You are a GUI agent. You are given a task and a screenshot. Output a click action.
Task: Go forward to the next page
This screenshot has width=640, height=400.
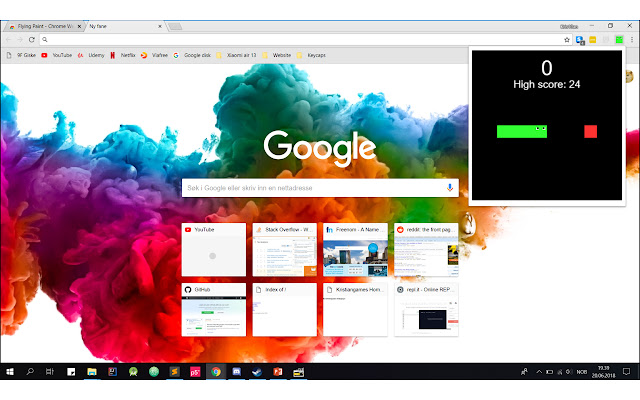(20, 40)
